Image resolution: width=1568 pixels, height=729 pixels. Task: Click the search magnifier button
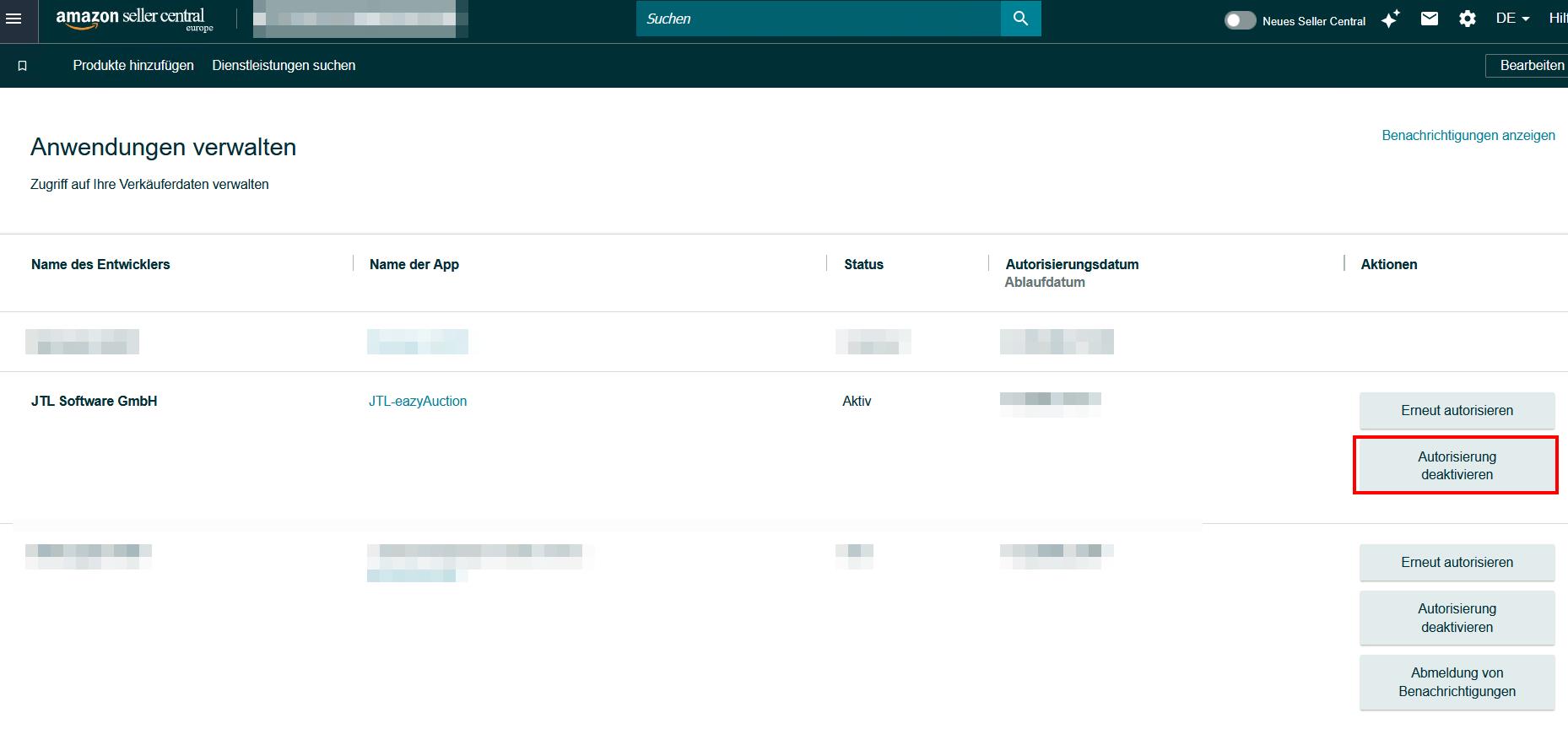coord(1020,19)
